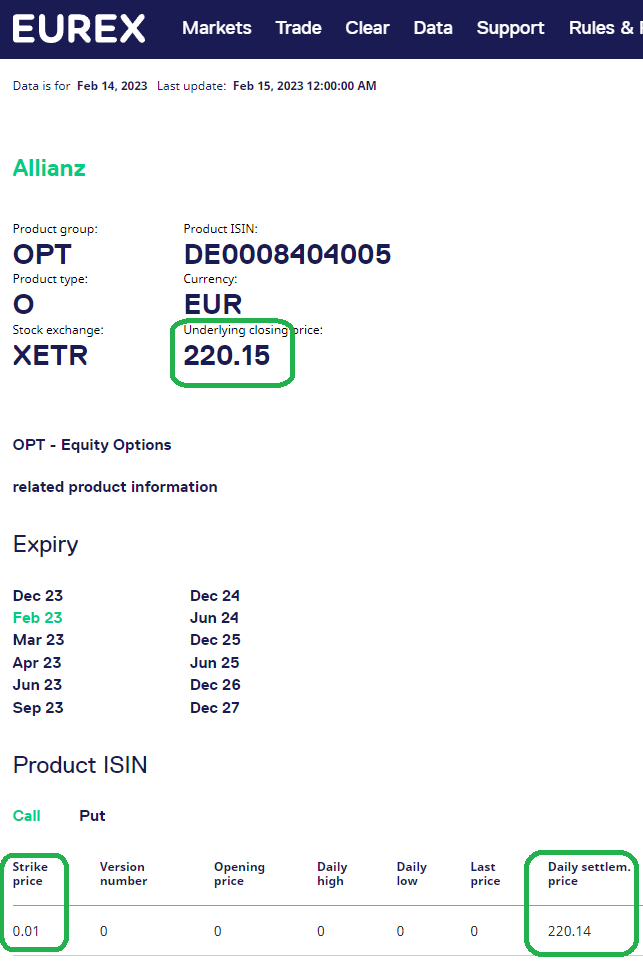Screen dimensions: 643x963
Task: Choose the Dec 27 expiry
Action: click(x=215, y=708)
